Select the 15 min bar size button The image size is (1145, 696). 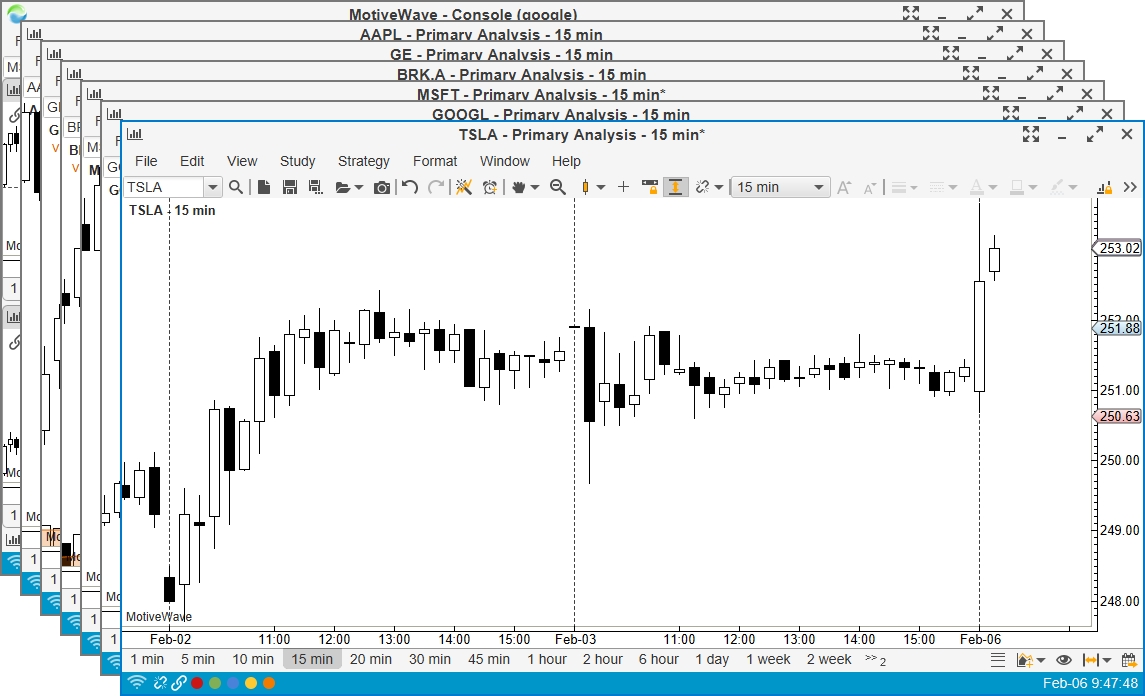click(312, 659)
